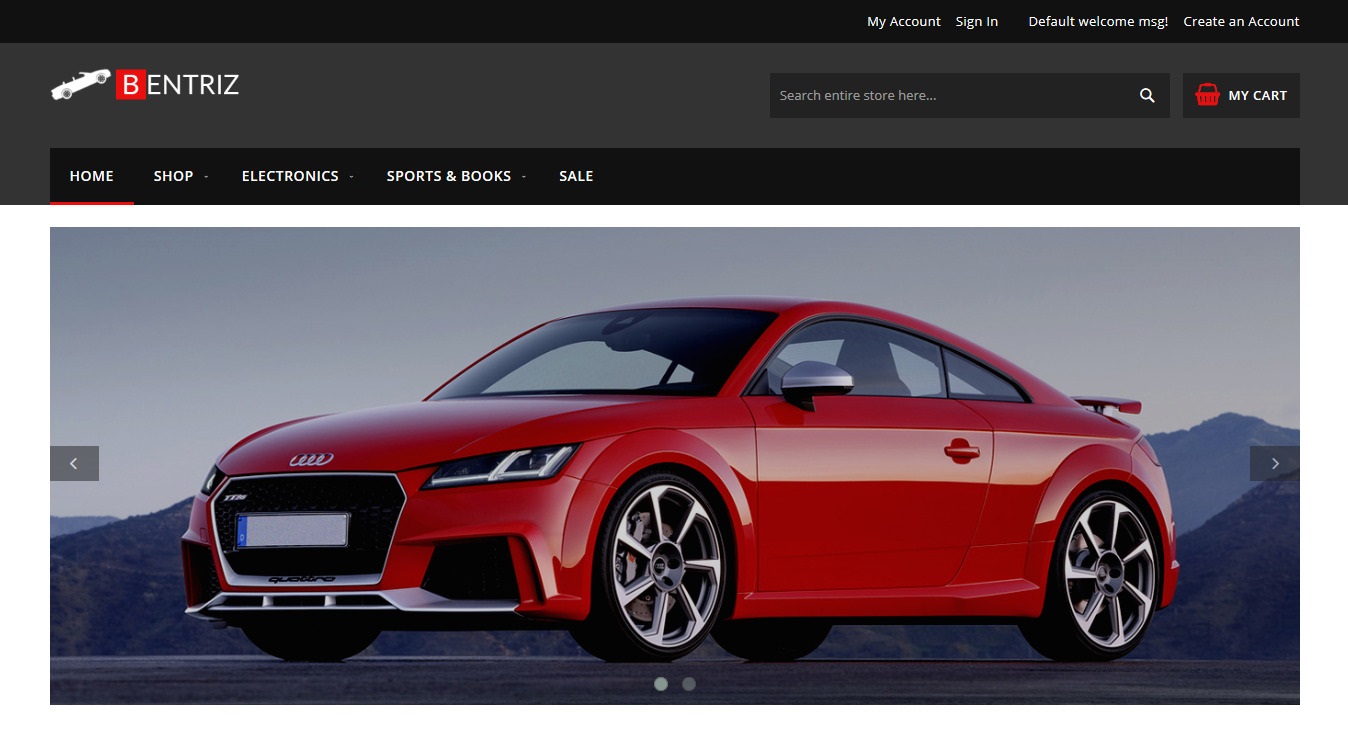Open the Sale menu item
Screen dimensions: 1348x744
click(x=576, y=176)
